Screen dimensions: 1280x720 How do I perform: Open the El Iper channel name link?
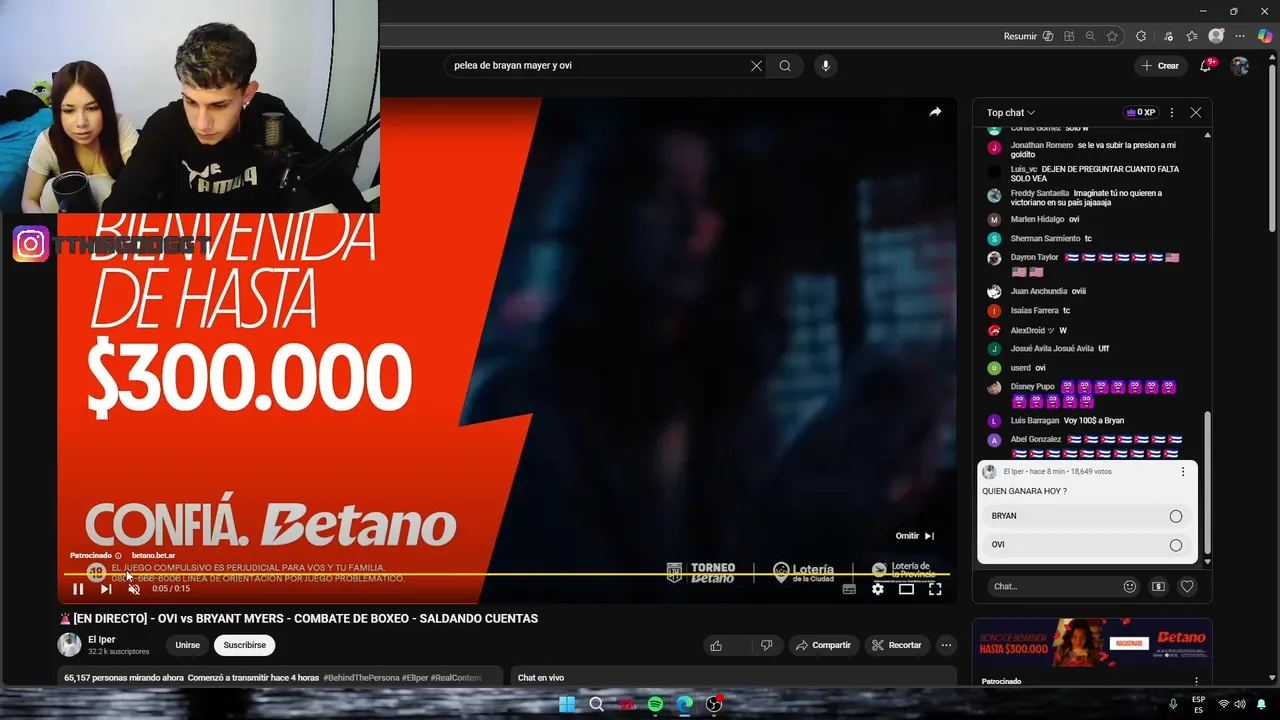click(100, 639)
